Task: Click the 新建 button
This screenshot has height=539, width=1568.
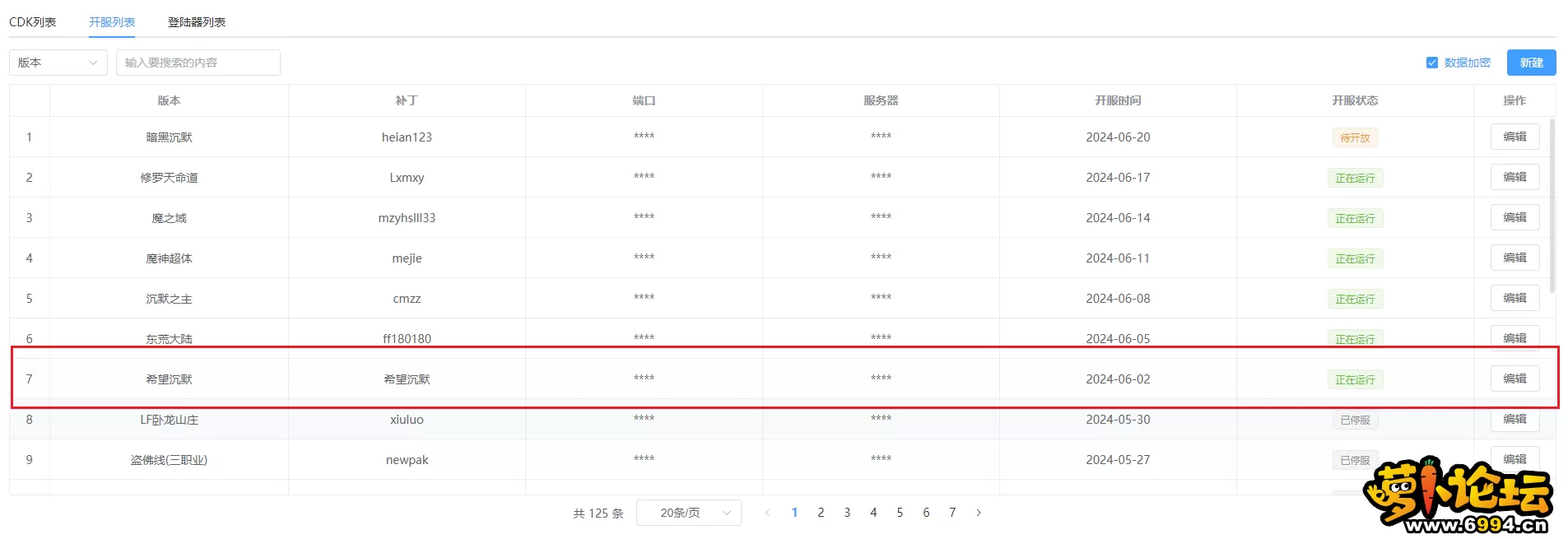Action: [1531, 63]
